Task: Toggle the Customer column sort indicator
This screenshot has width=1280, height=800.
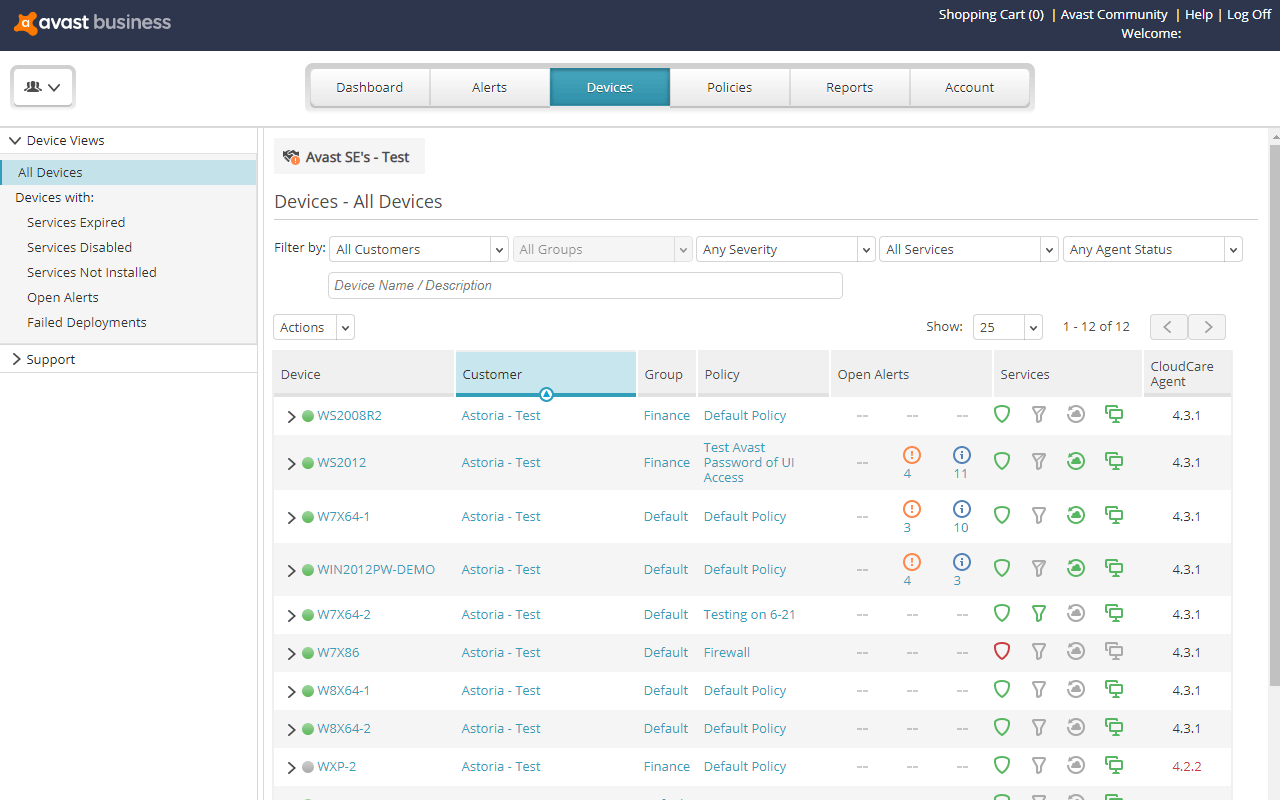Action: tap(546, 394)
